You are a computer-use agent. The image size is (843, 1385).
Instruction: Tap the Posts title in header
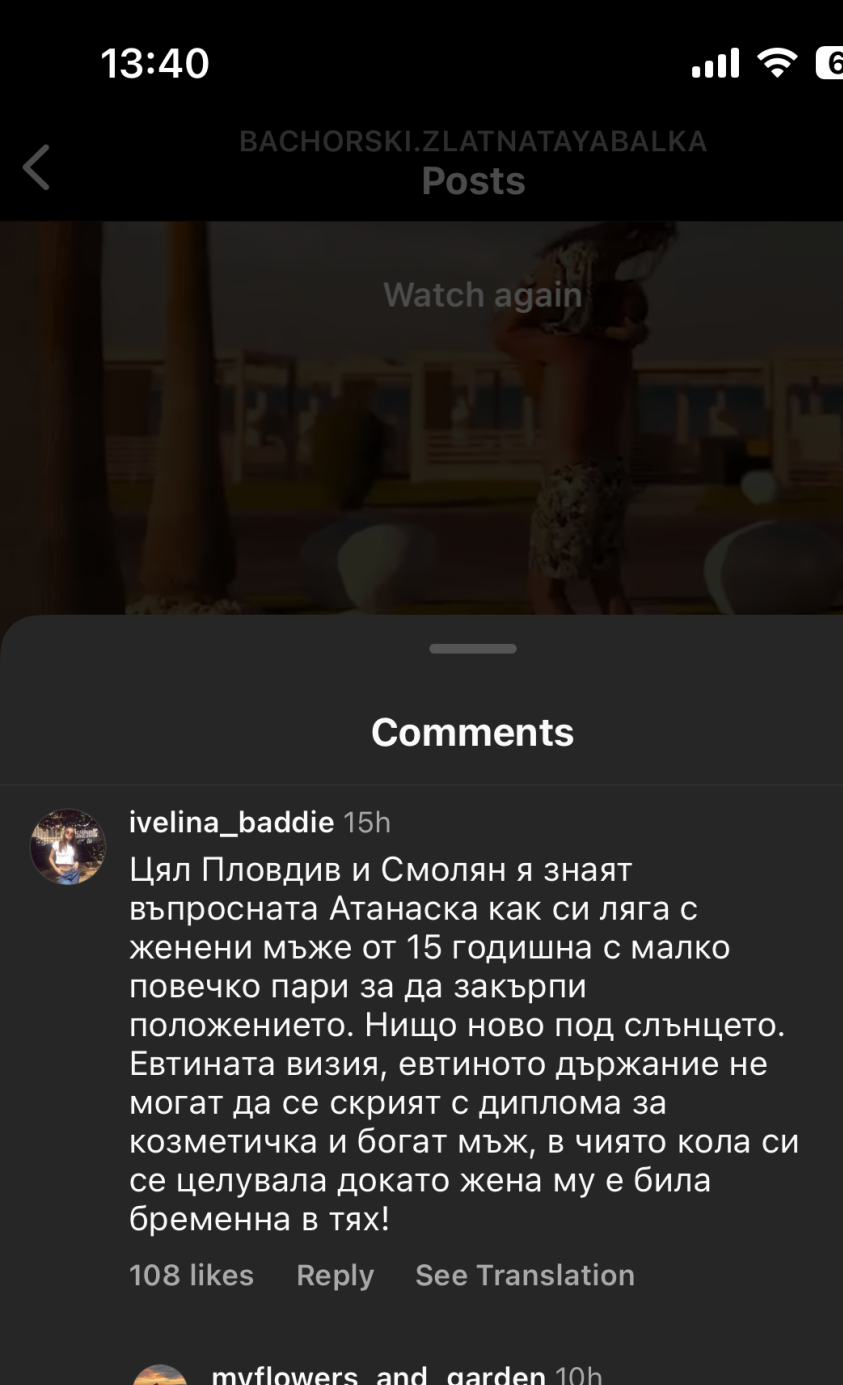pyautogui.click(x=473, y=181)
